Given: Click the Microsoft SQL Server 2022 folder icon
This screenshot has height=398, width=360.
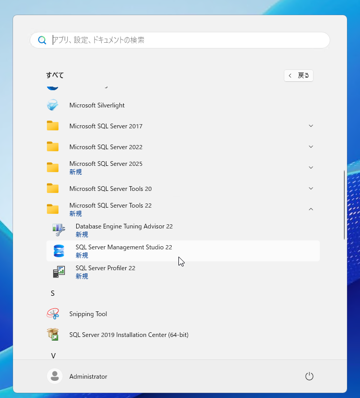Looking at the screenshot, I should click(53, 147).
